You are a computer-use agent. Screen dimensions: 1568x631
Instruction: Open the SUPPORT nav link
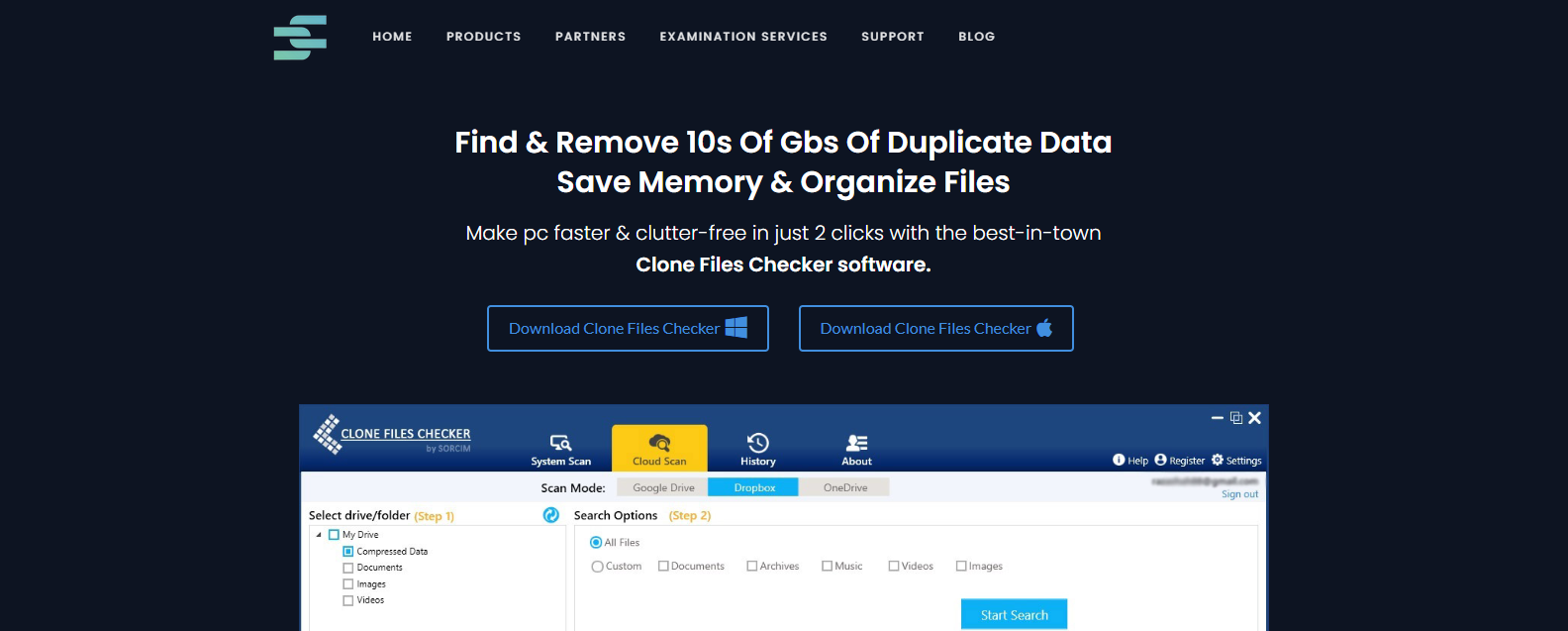point(893,37)
